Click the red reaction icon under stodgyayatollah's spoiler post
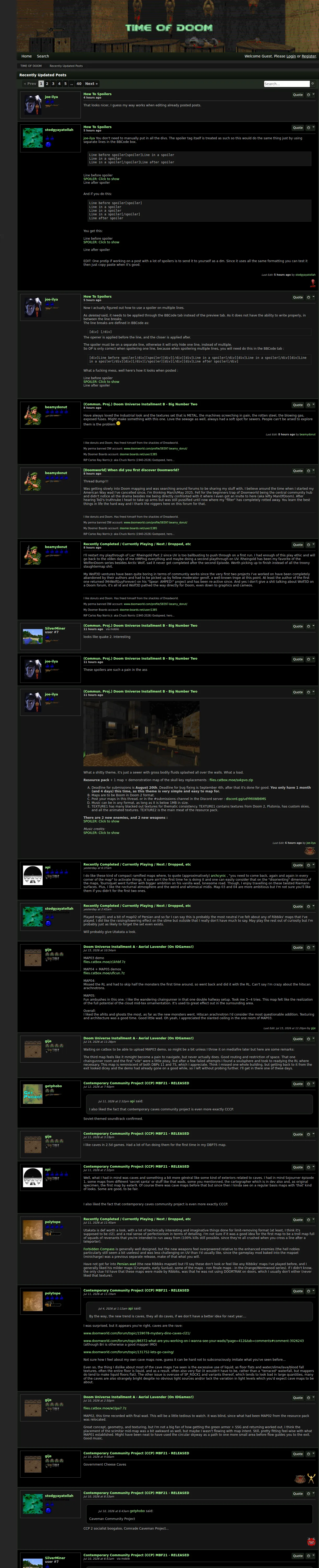 pyautogui.click(x=313, y=284)
